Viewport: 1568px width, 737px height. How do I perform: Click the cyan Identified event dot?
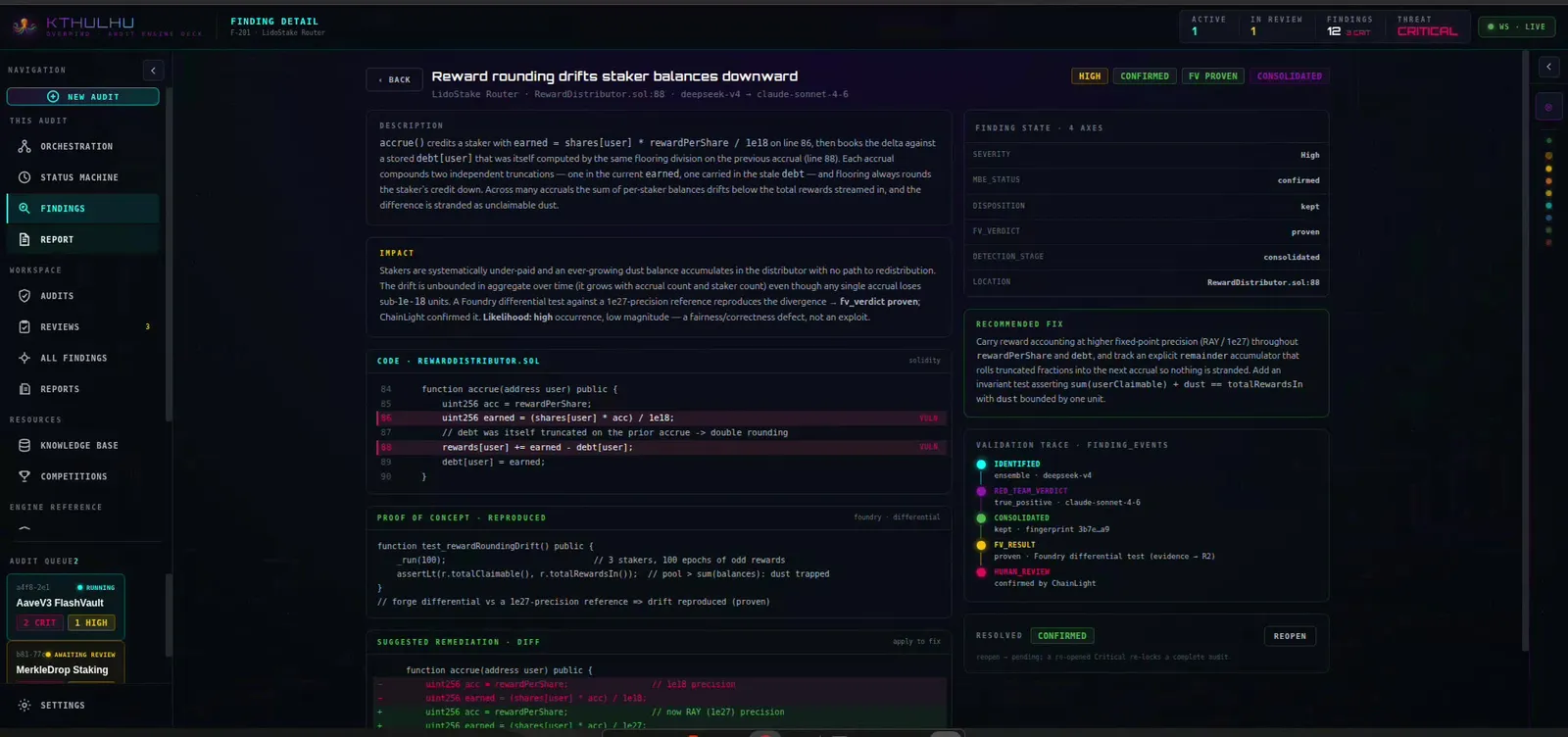tap(981, 465)
